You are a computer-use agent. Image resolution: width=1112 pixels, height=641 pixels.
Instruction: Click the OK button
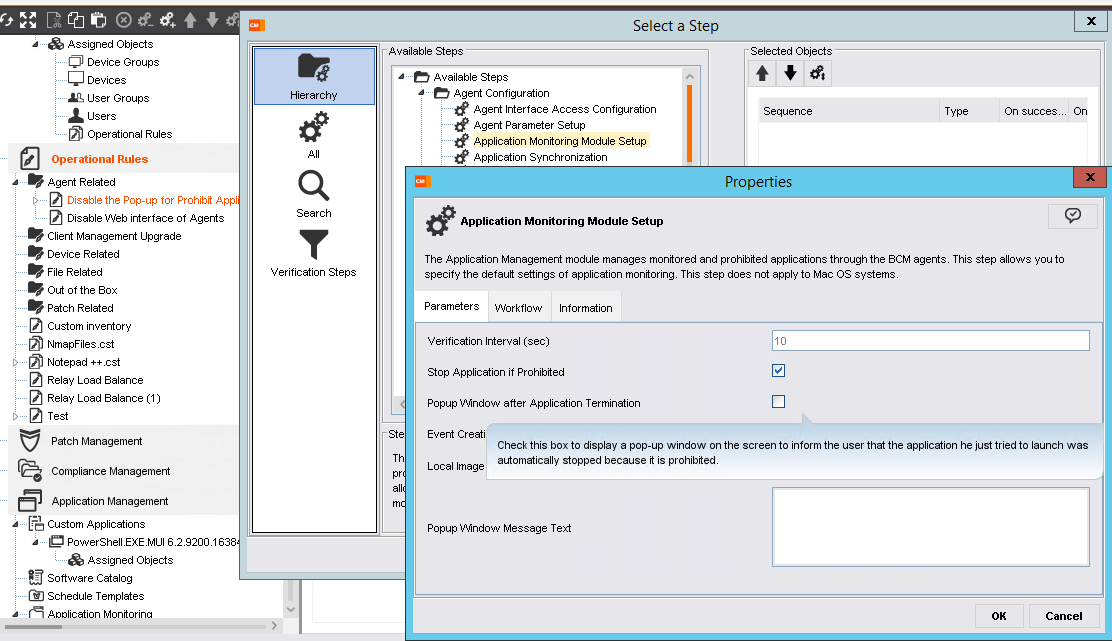(998, 616)
